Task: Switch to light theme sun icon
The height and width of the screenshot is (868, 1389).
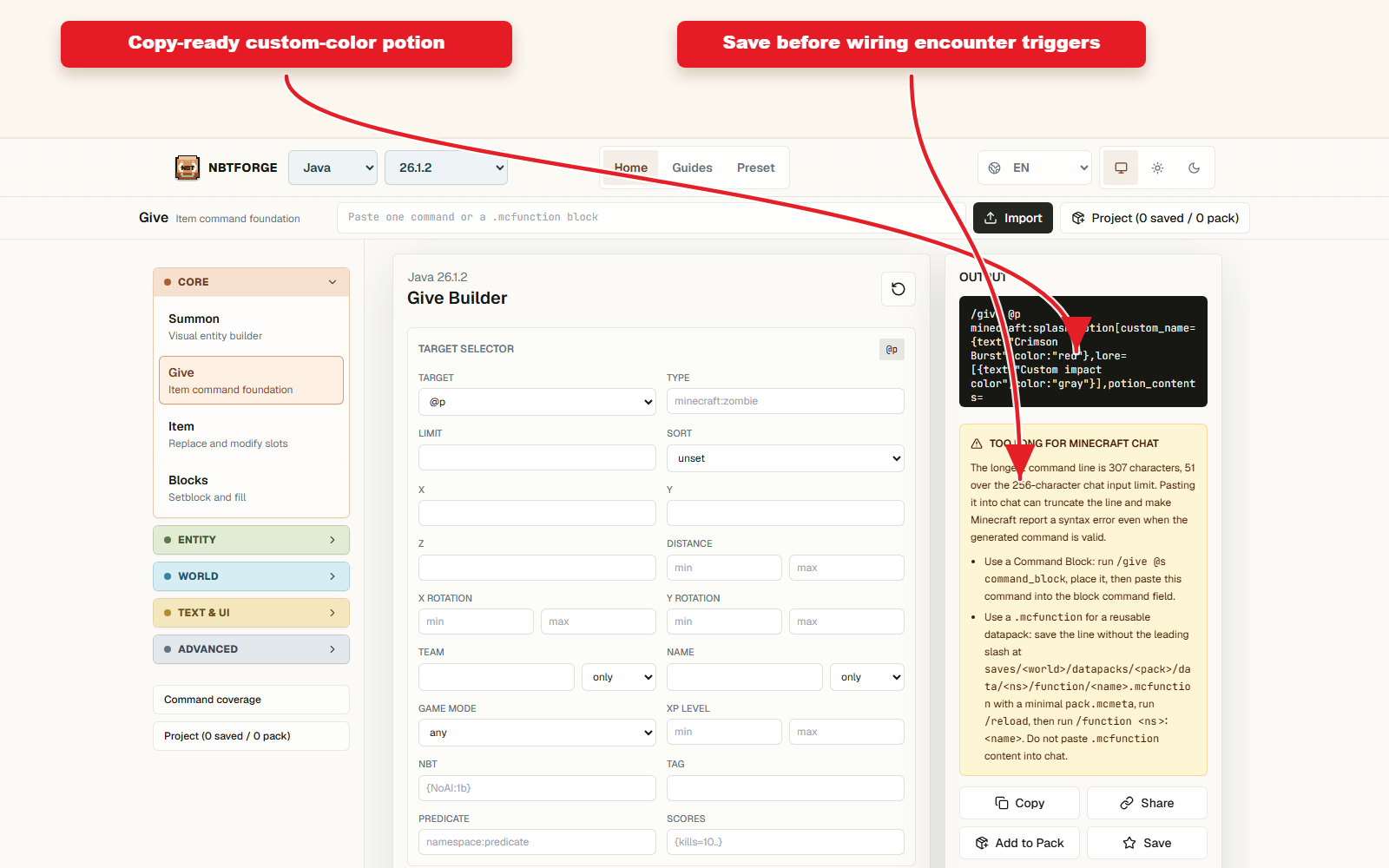Action: (x=1157, y=168)
